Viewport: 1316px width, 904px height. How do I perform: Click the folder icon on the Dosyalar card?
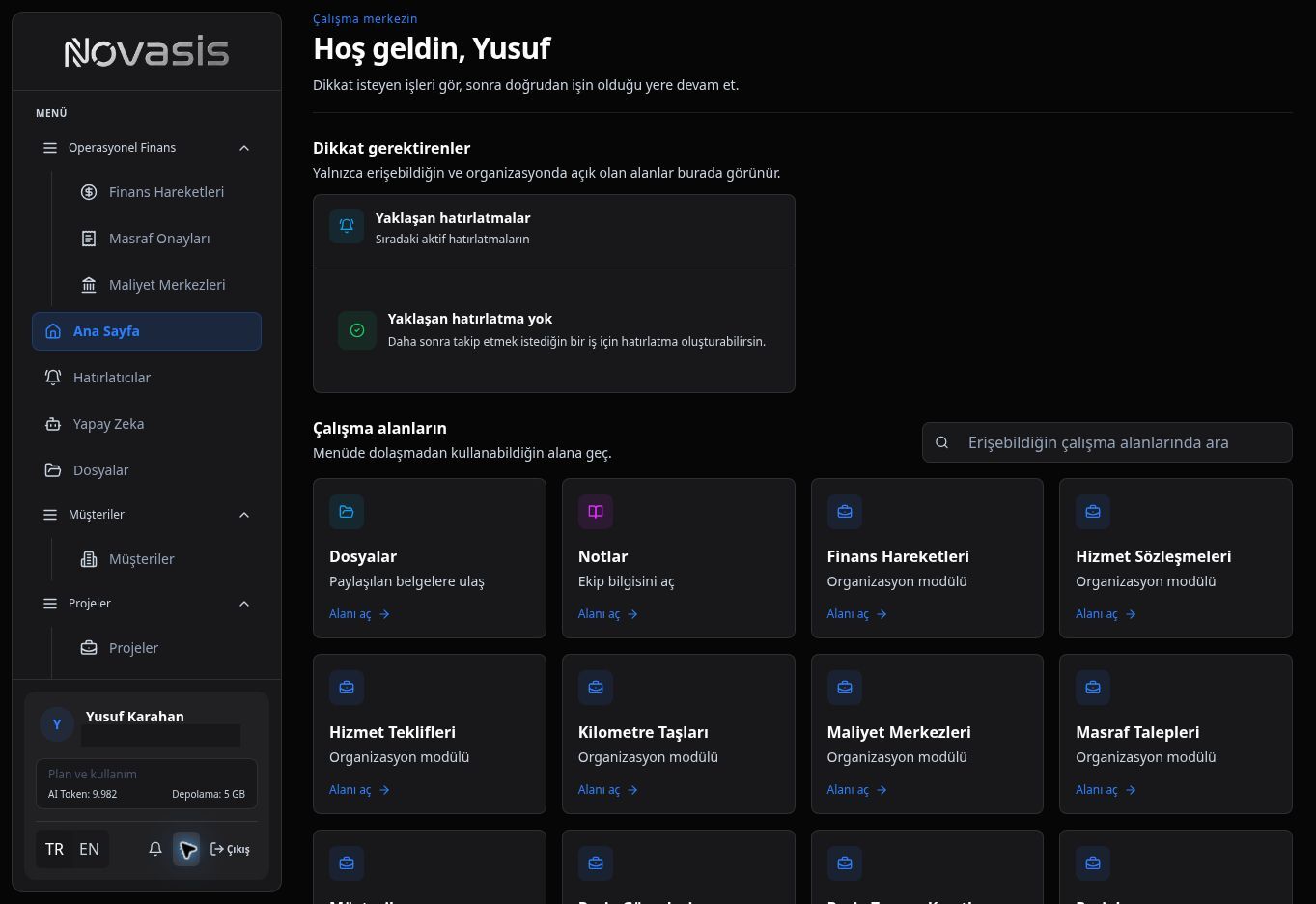coord(347,512)
